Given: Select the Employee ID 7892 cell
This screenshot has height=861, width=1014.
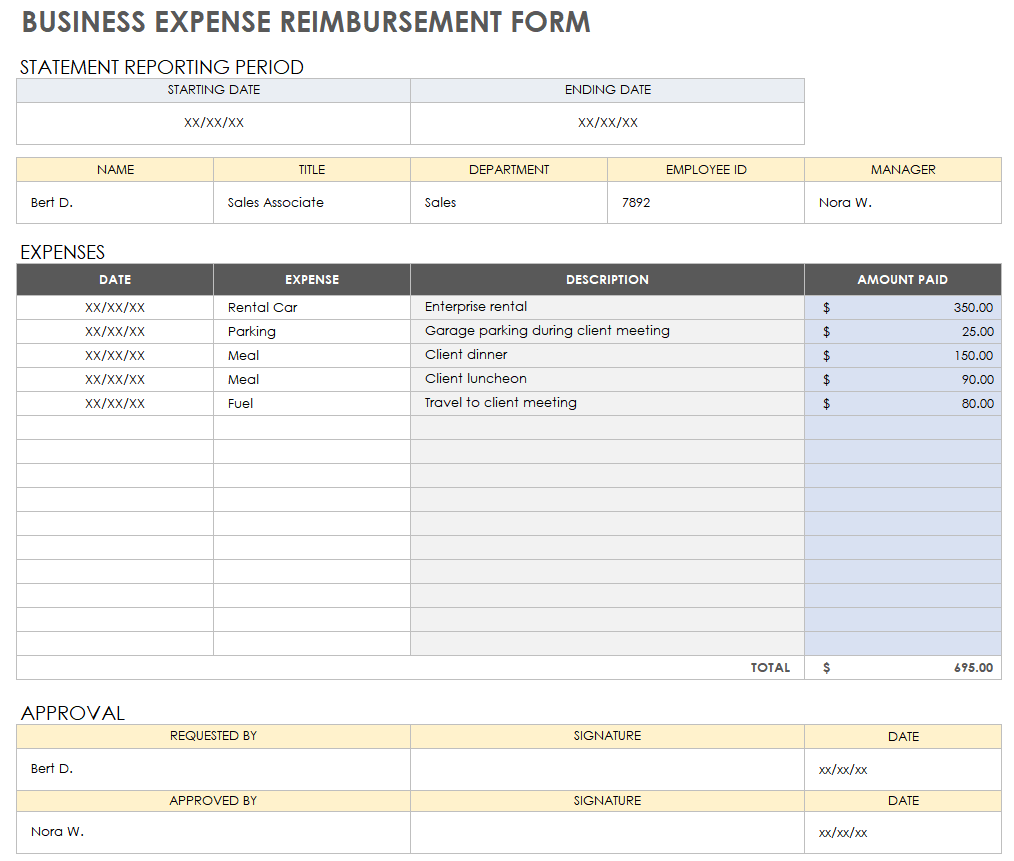Looking at the screenshot, I should (705, 202).
